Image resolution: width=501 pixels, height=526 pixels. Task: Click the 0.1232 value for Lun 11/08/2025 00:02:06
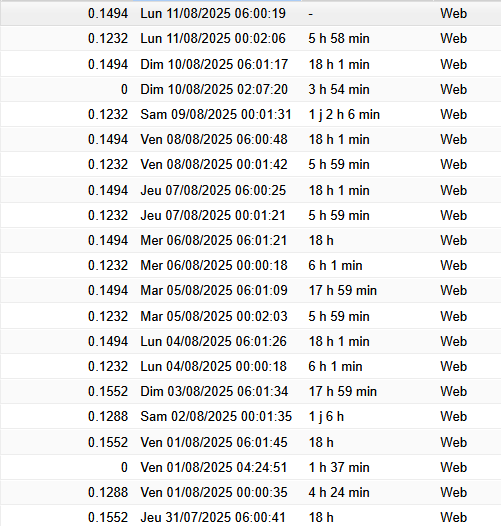108,39
